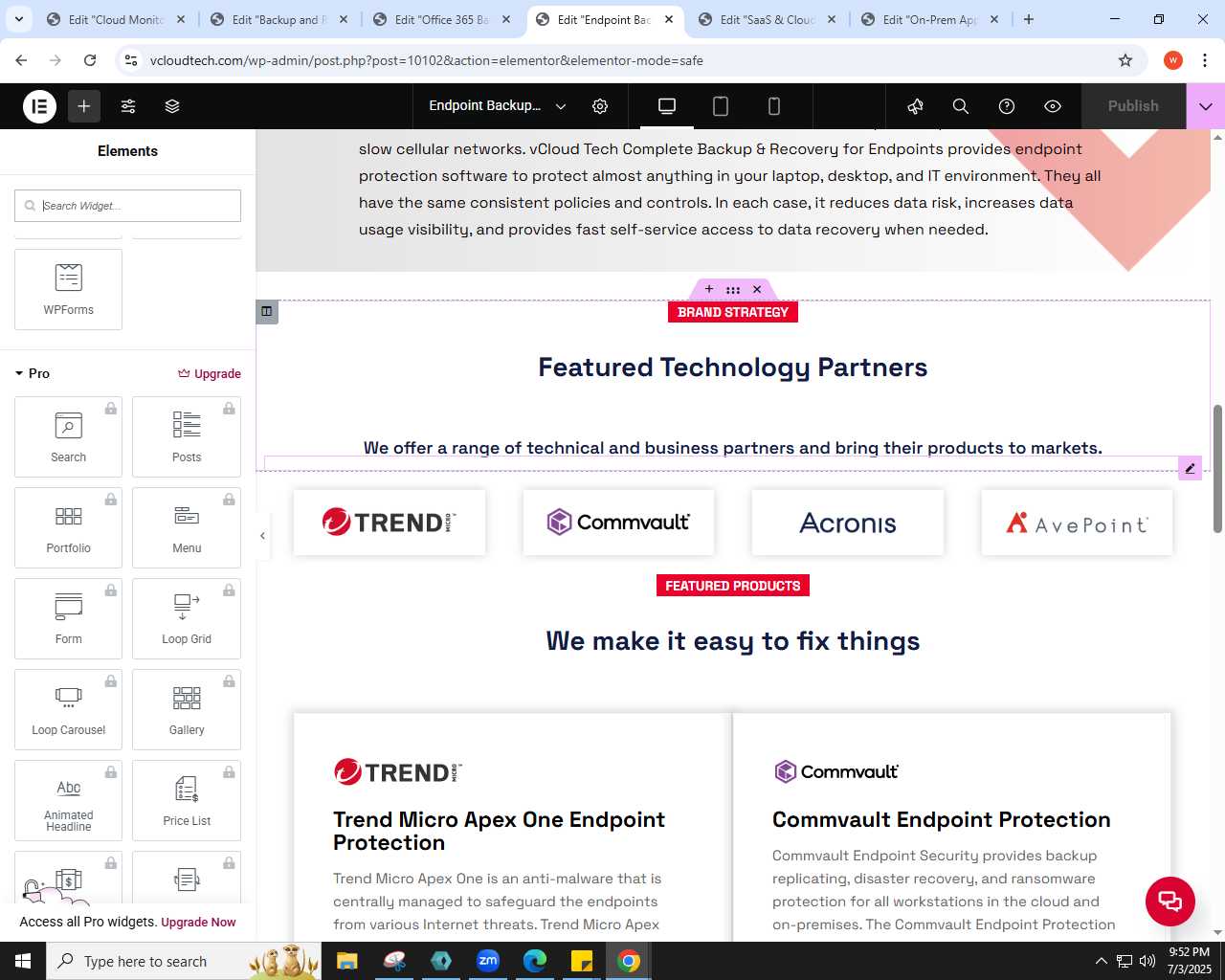Viewport: 1225px width, 980px height.
Task: Preview changes with eye icon
Action: (1053, 106)
